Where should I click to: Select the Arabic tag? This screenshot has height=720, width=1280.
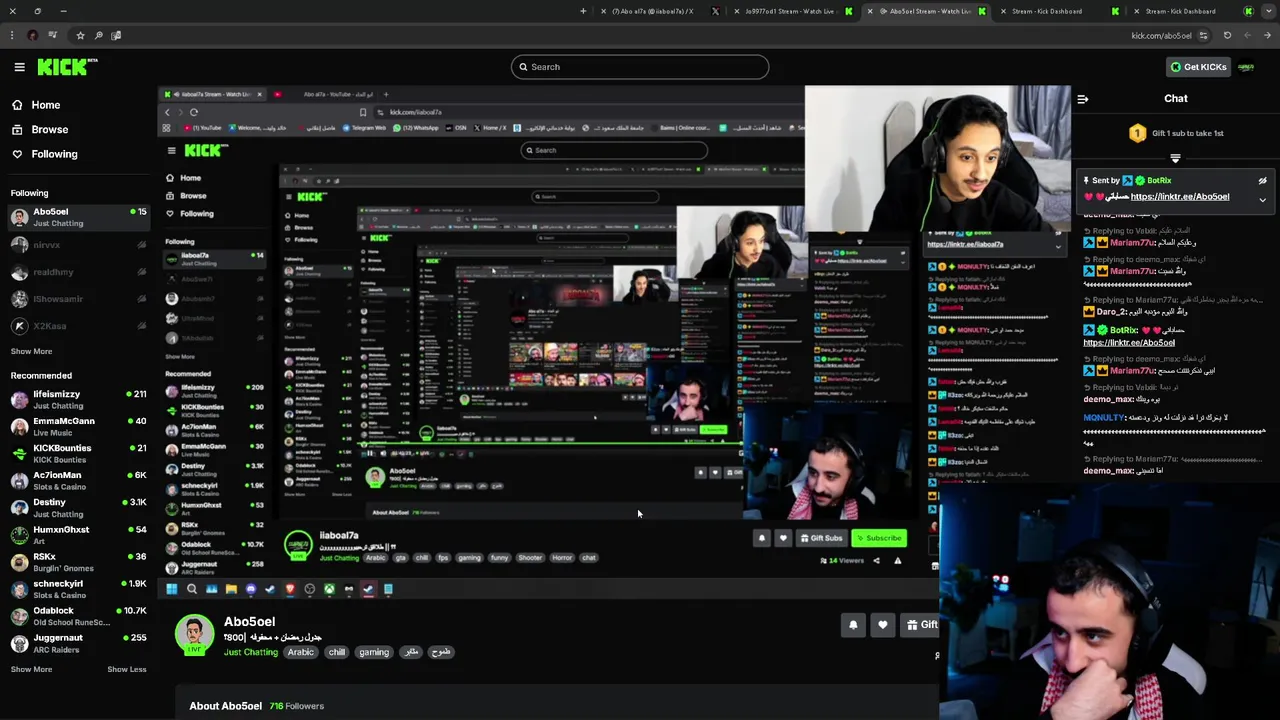301,652
